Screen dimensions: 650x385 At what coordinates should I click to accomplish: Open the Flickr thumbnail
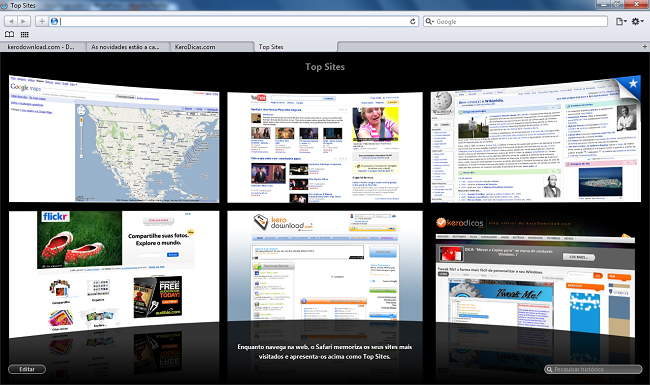tap(114, 274)
